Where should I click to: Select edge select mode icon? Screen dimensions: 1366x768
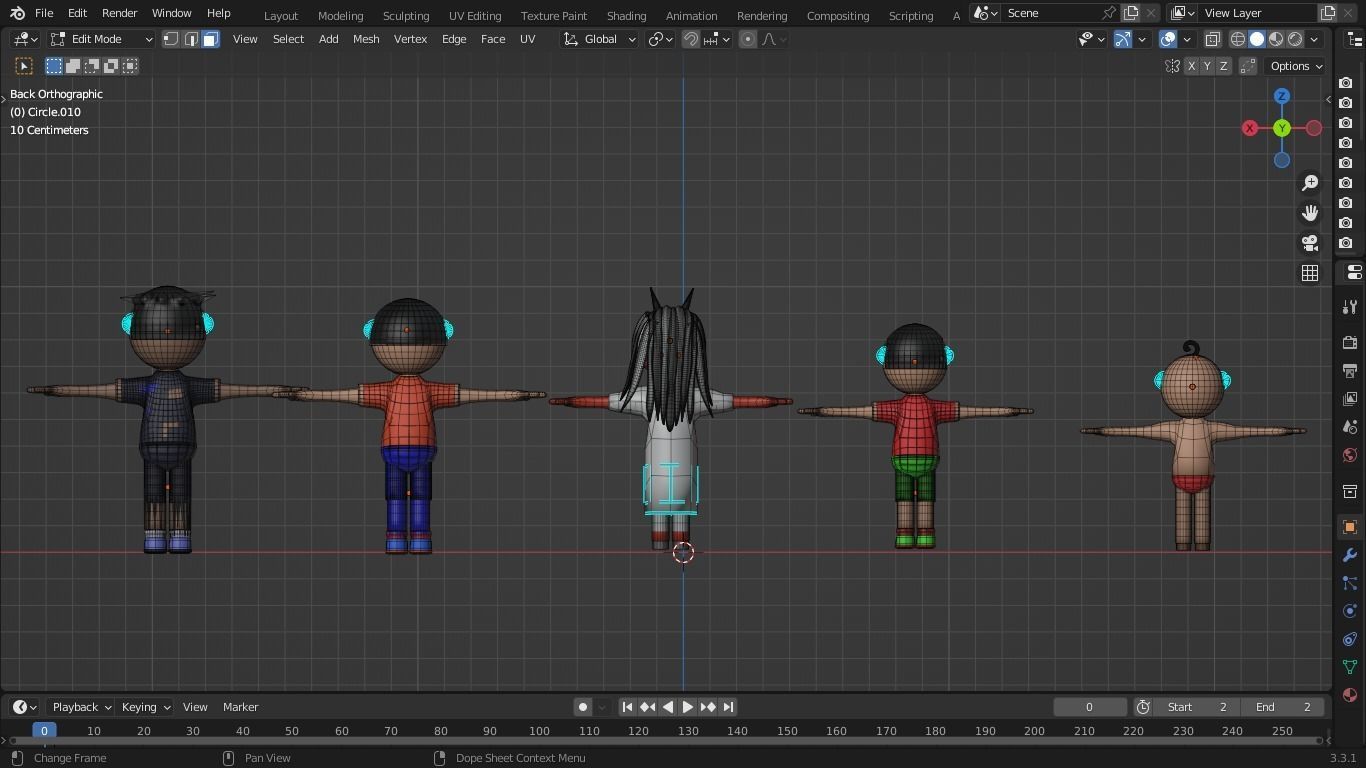click(191, 39)
